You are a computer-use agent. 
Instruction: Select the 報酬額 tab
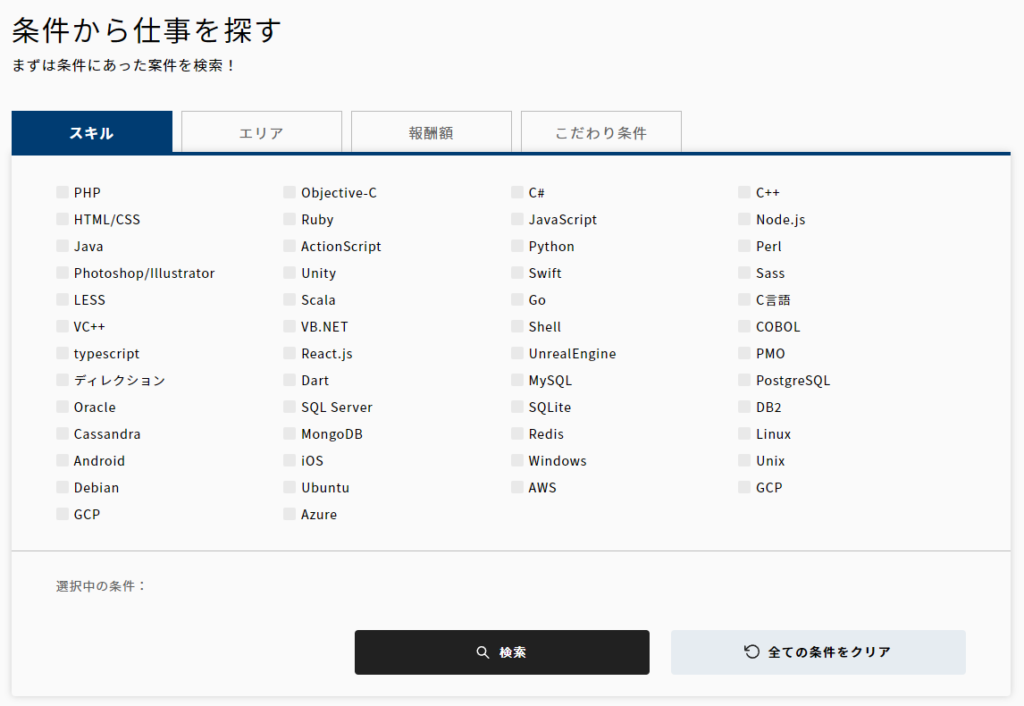[x=431, y=133]
